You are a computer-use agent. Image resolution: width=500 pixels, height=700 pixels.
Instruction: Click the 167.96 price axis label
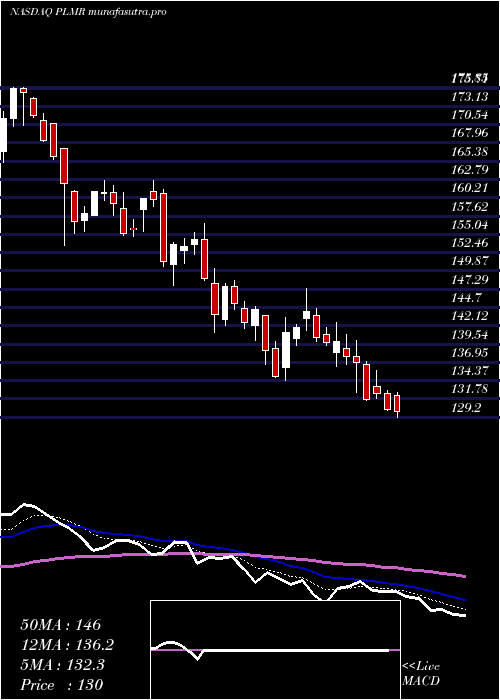tap(470, 133)
